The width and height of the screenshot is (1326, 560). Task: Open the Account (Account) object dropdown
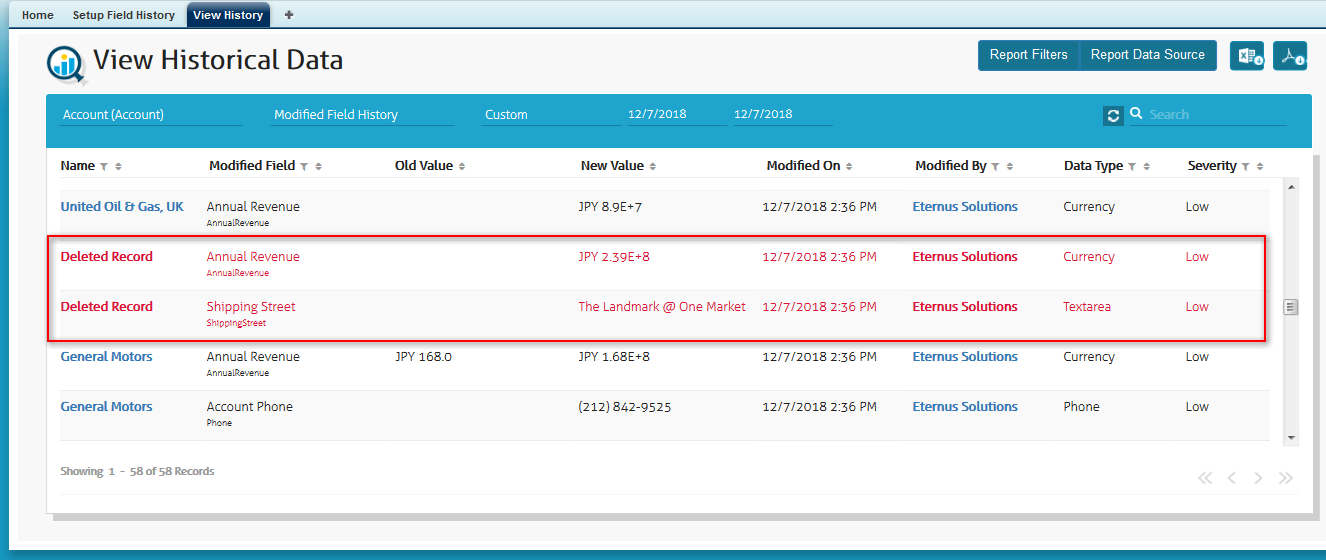tap(151, 115)
